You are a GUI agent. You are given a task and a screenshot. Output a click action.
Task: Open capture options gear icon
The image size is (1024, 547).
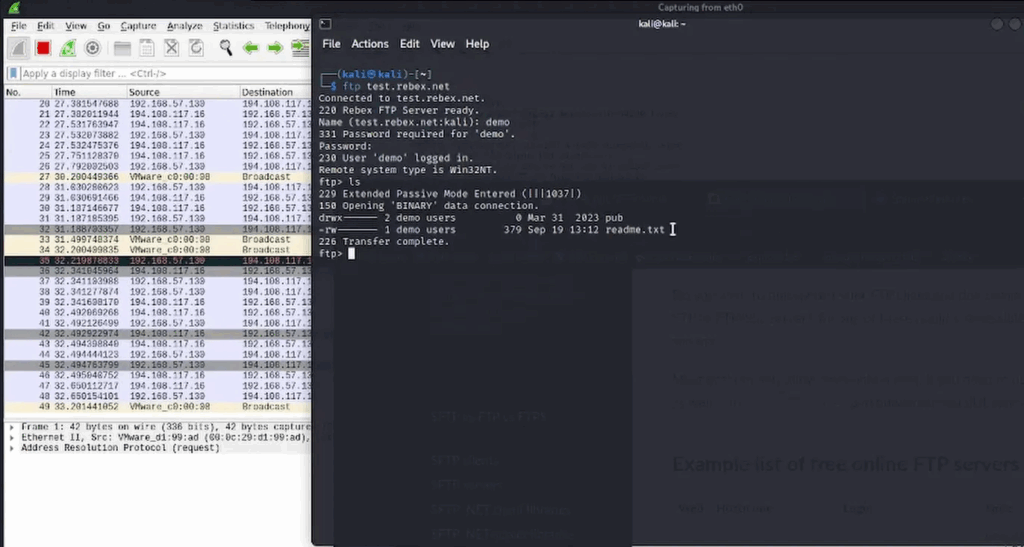click(93, 47)
